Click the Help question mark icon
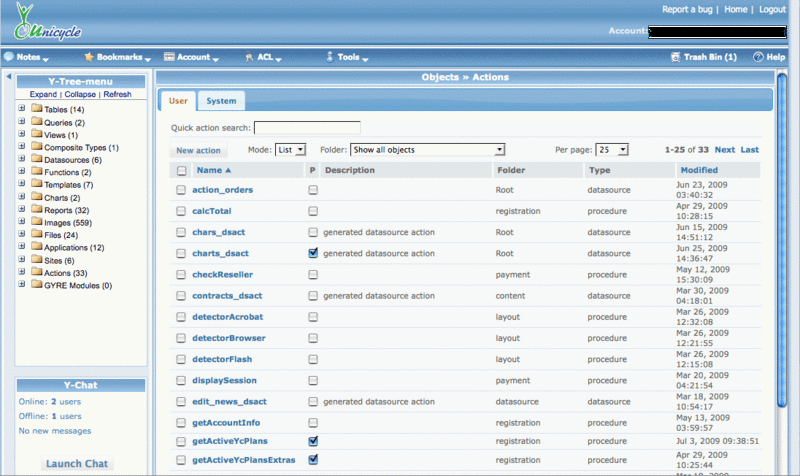The height and width of the screenshot is (476, 800). [x=758, y=58]
